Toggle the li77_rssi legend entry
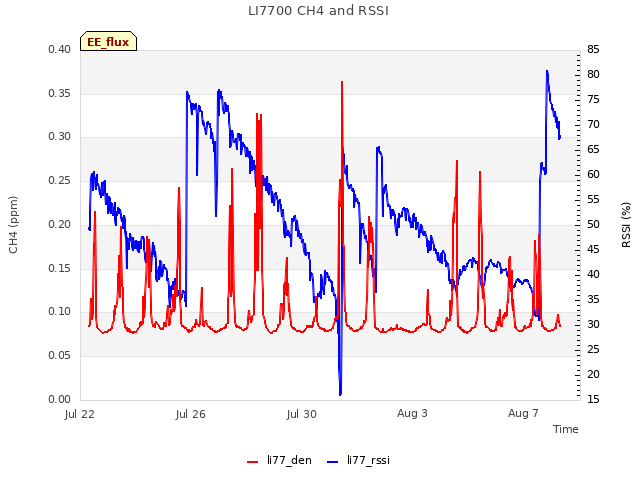Screen dimensions: 640x480 tap(358, 460)
